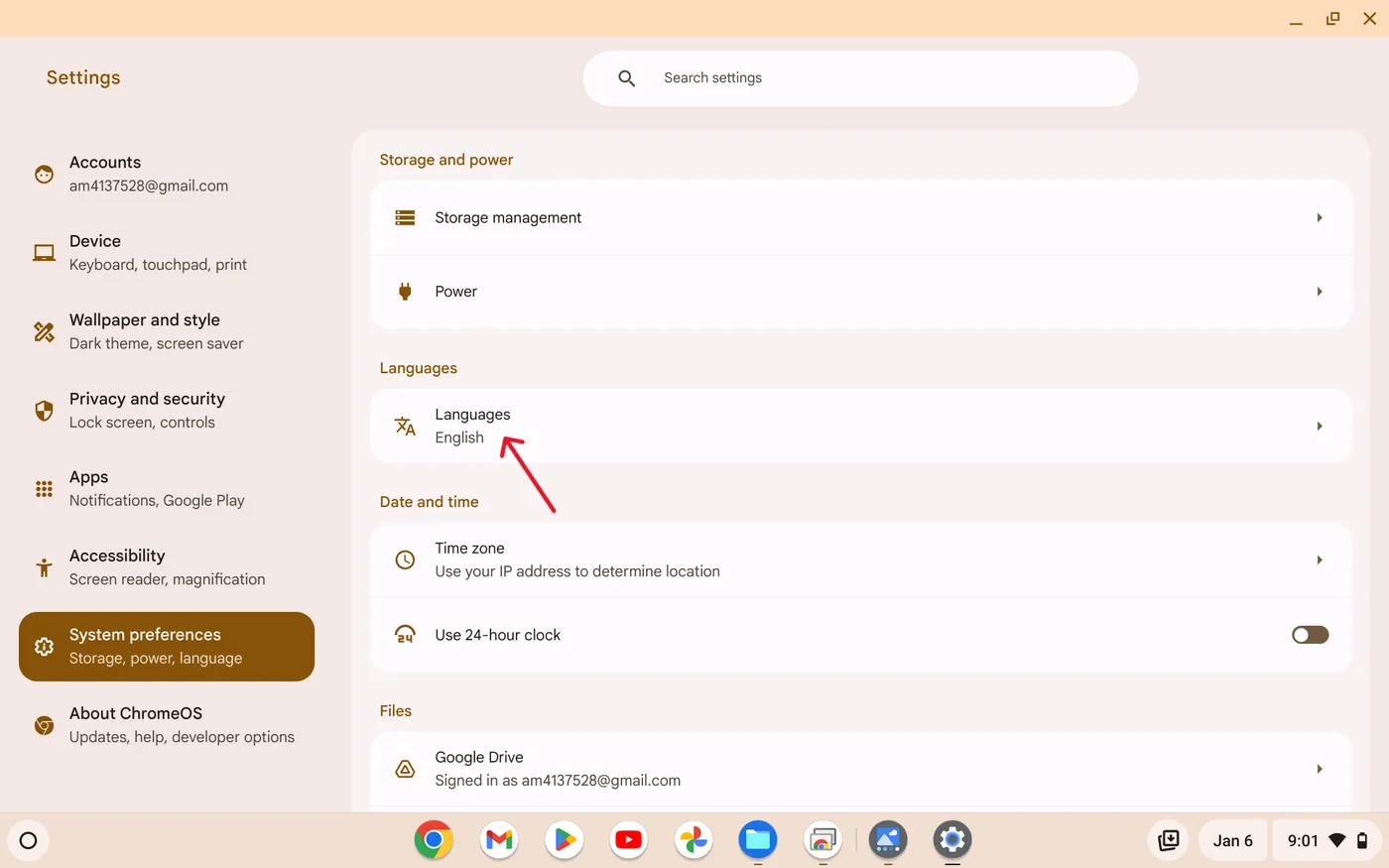This screenshot has width=1389, height=868.
Task: Click the Device laptop icon
Action: click(x=44, y=253)
